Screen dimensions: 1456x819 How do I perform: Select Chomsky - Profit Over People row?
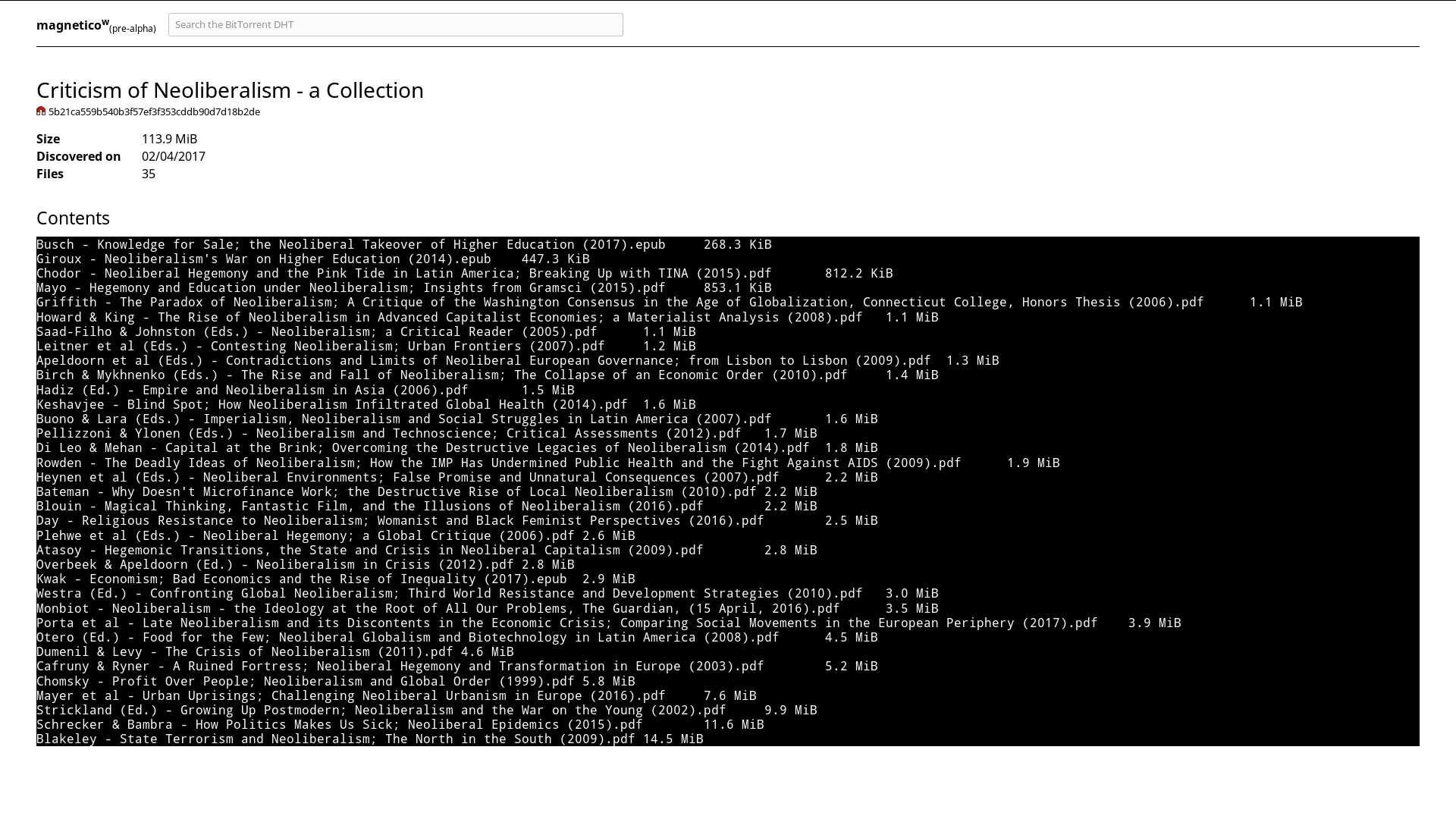[x=336, y=681]
